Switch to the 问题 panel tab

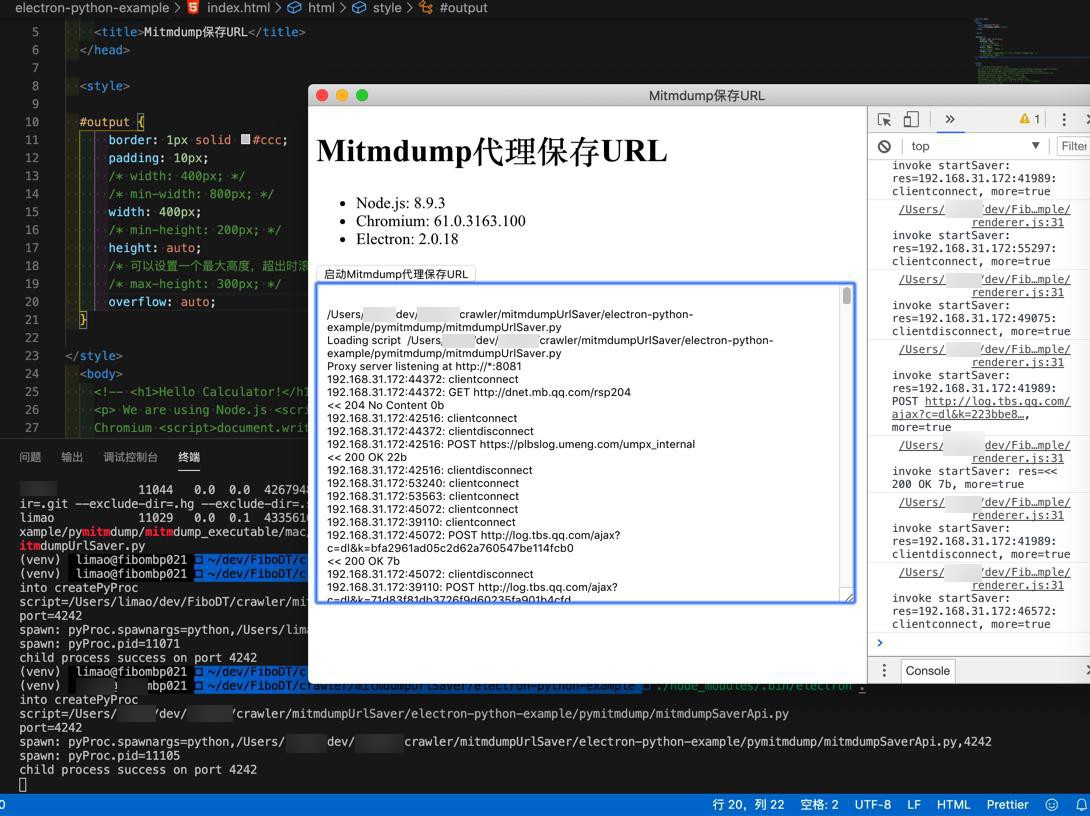pos(30,457)
